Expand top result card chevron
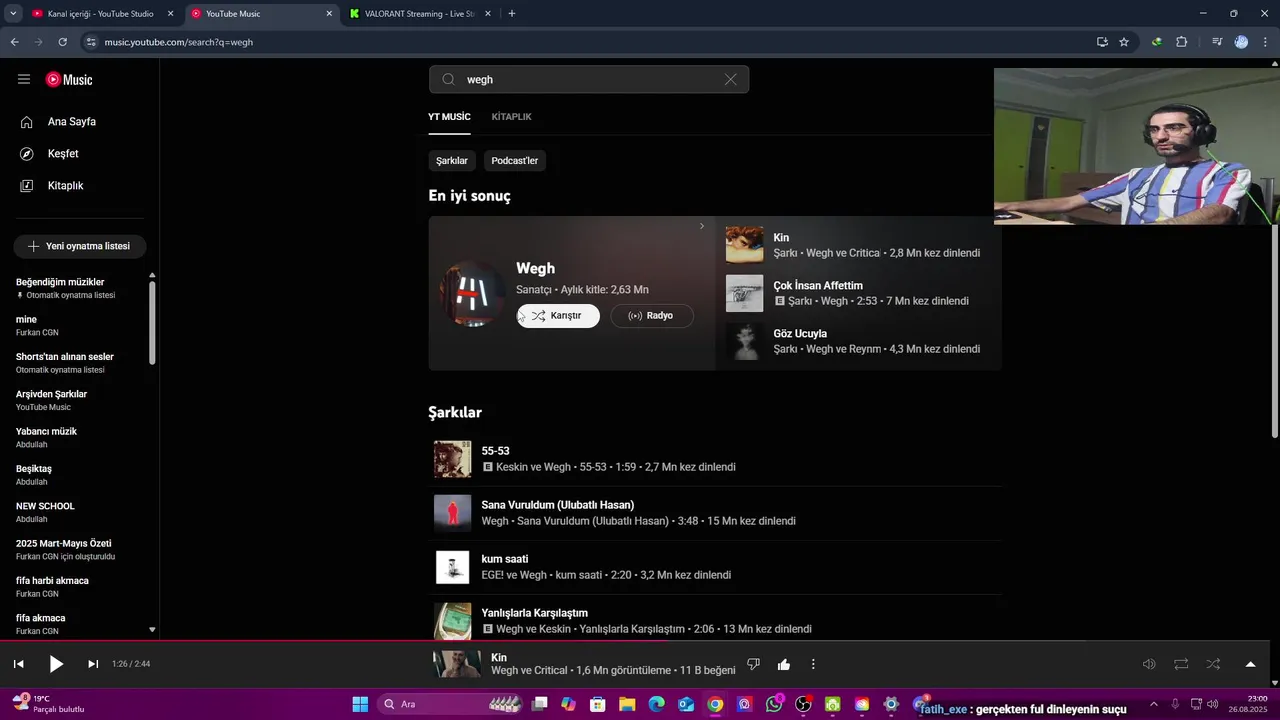 point(702,226)
